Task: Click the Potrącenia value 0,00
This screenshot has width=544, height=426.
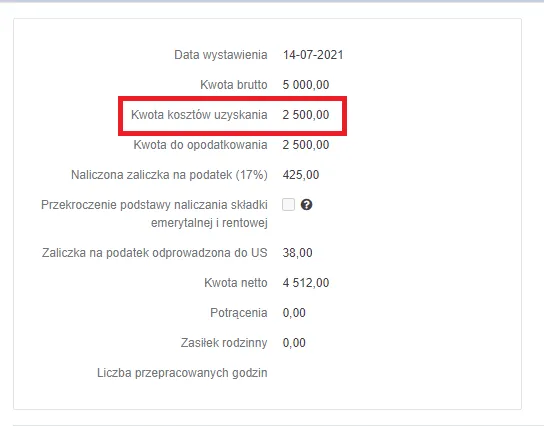Action: [x=294, y=313]
